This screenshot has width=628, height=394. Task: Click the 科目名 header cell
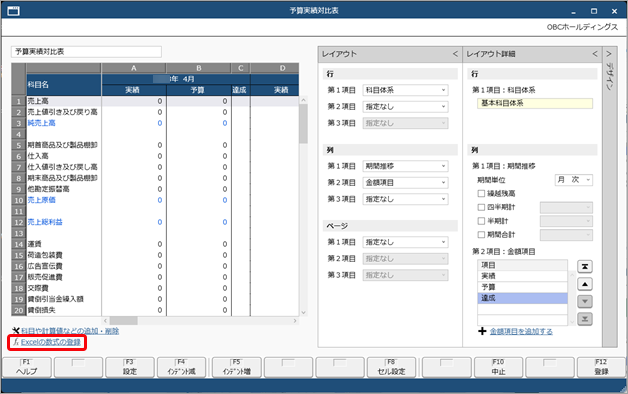tap(64, 84)
